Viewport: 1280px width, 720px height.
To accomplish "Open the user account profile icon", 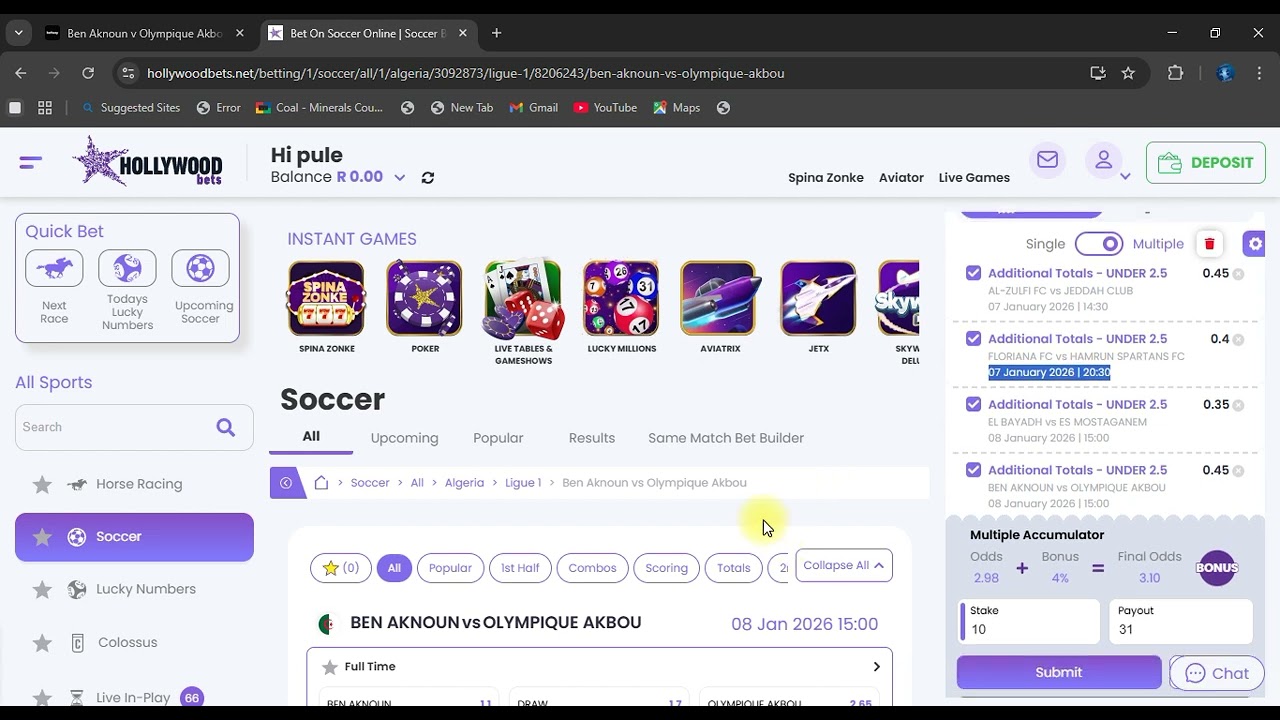I will (1103, 160).
